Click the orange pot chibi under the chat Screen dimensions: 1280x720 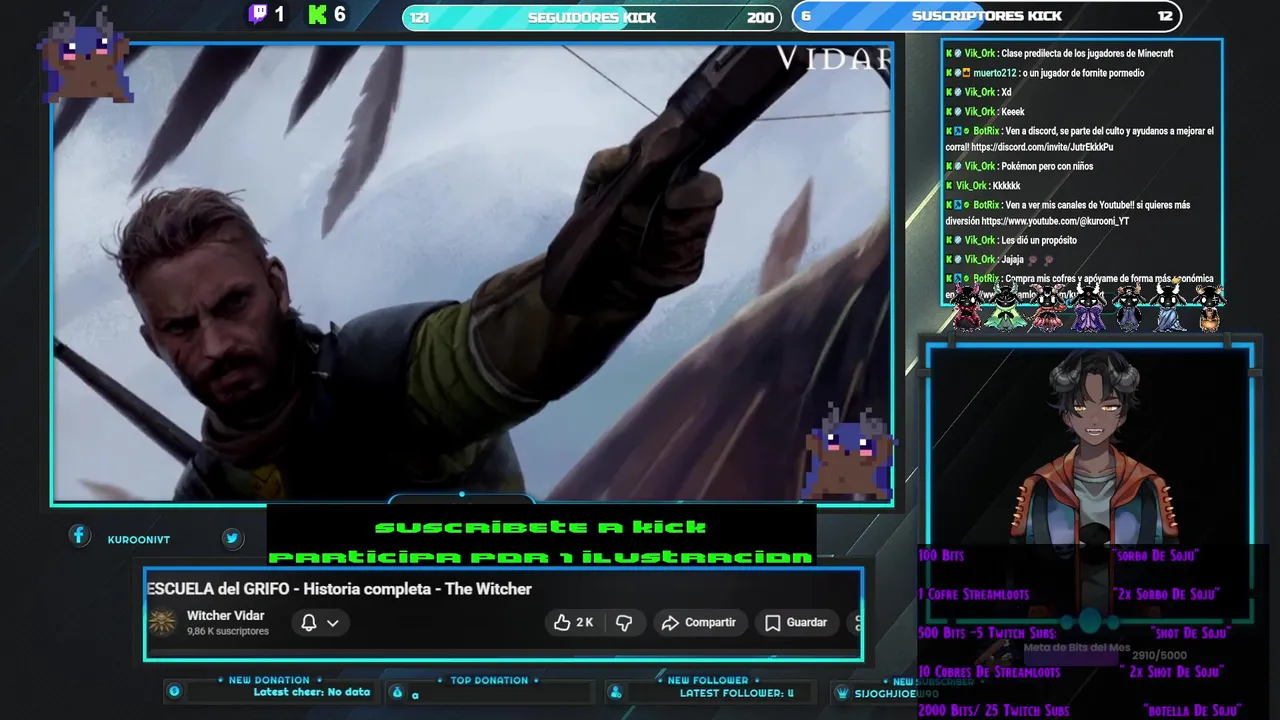(x=1209, y=308)
